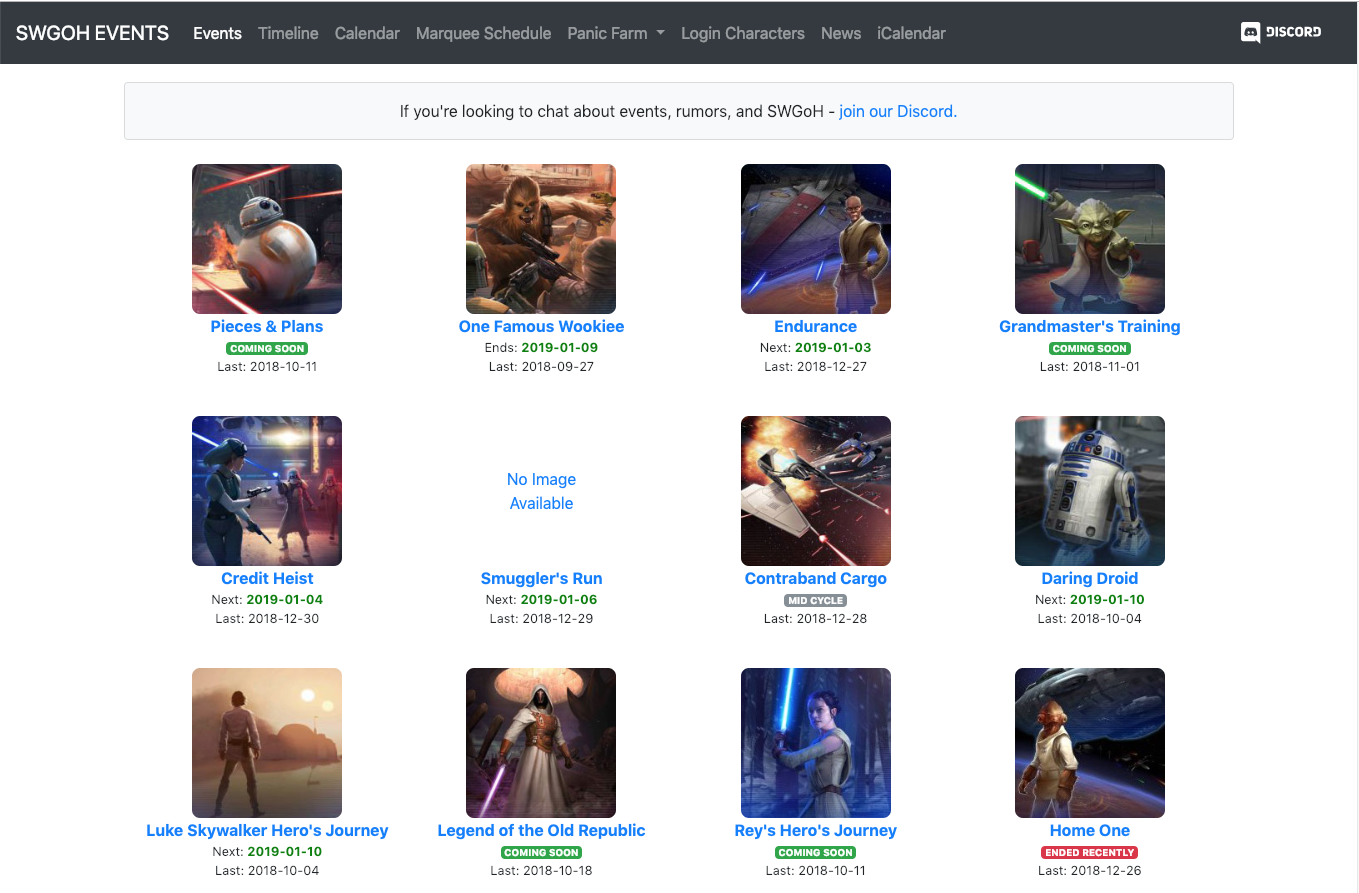Image resolution: width=1359 pixels, height=893 pixels.
Task: Click the Discord logo icon in navbar
Action: (1250, 33)
